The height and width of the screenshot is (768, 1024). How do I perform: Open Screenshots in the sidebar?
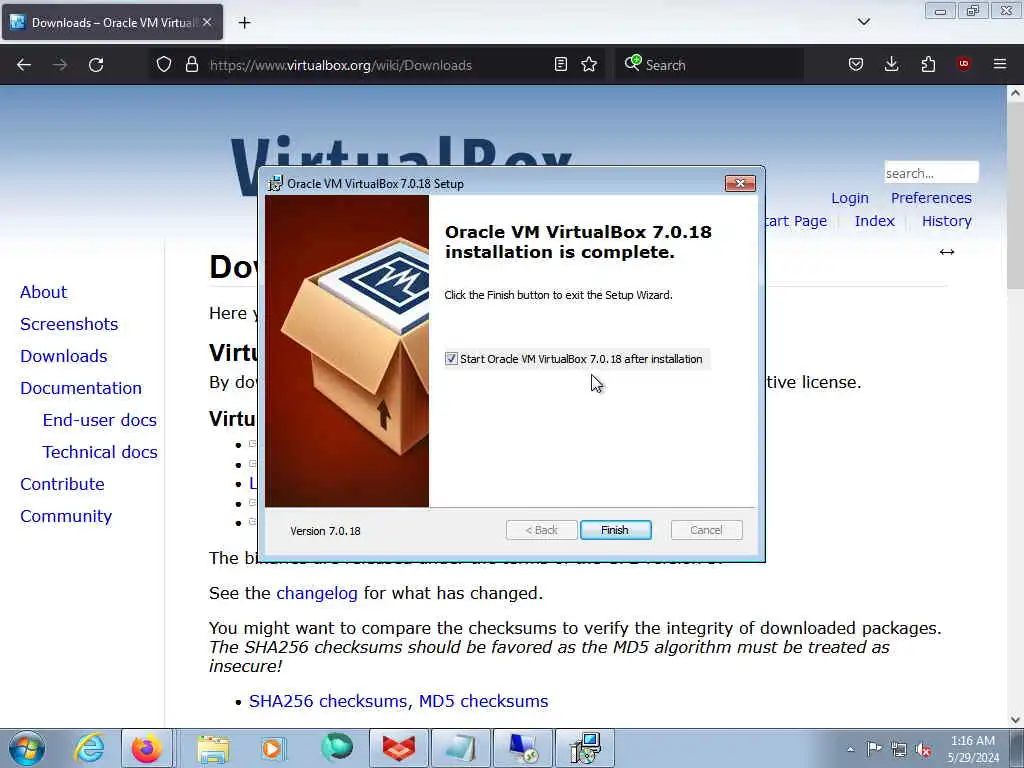point(69,324)
